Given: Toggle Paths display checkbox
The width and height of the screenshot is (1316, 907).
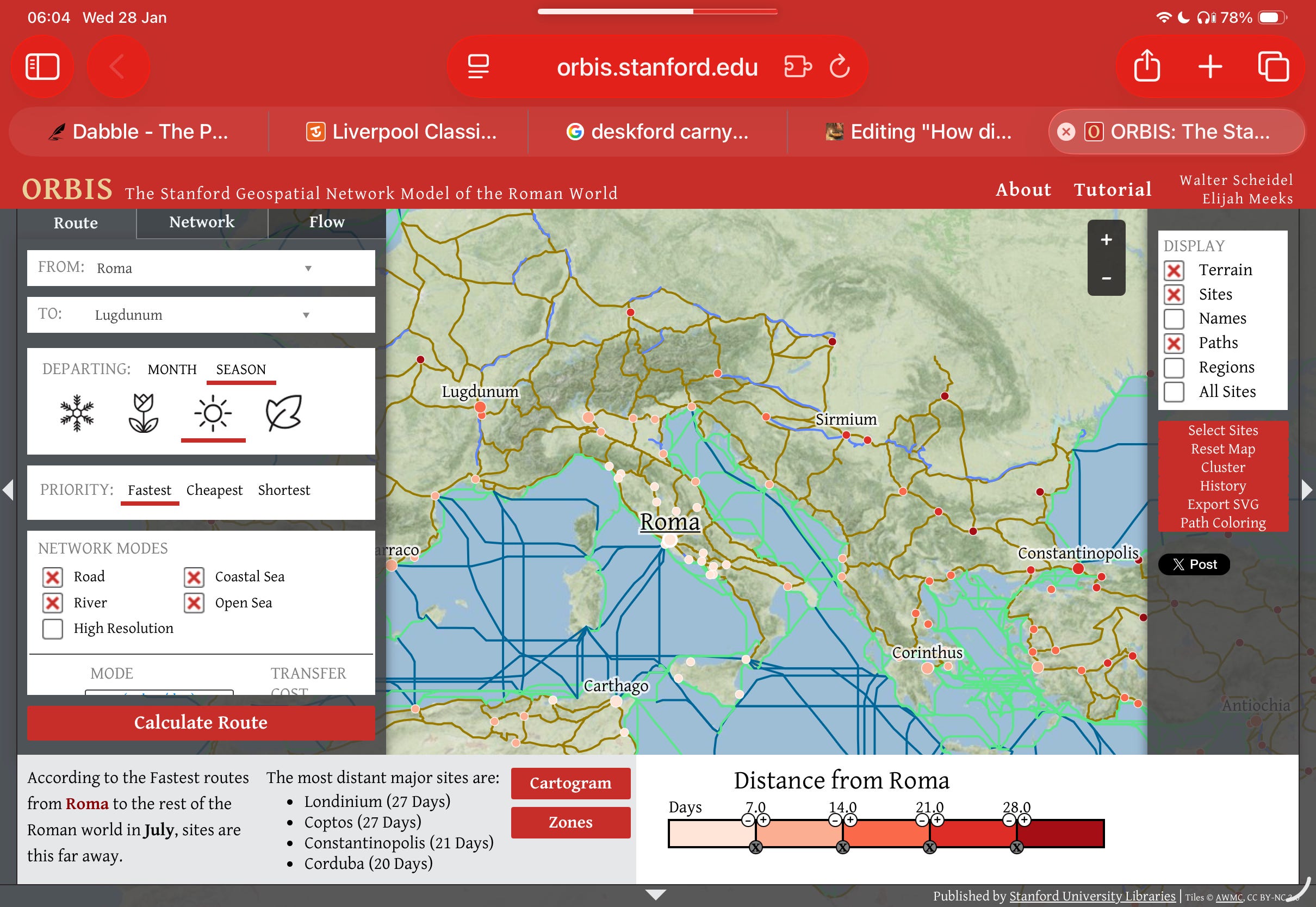Looking at the screenshot, I should pos(1174,343).
